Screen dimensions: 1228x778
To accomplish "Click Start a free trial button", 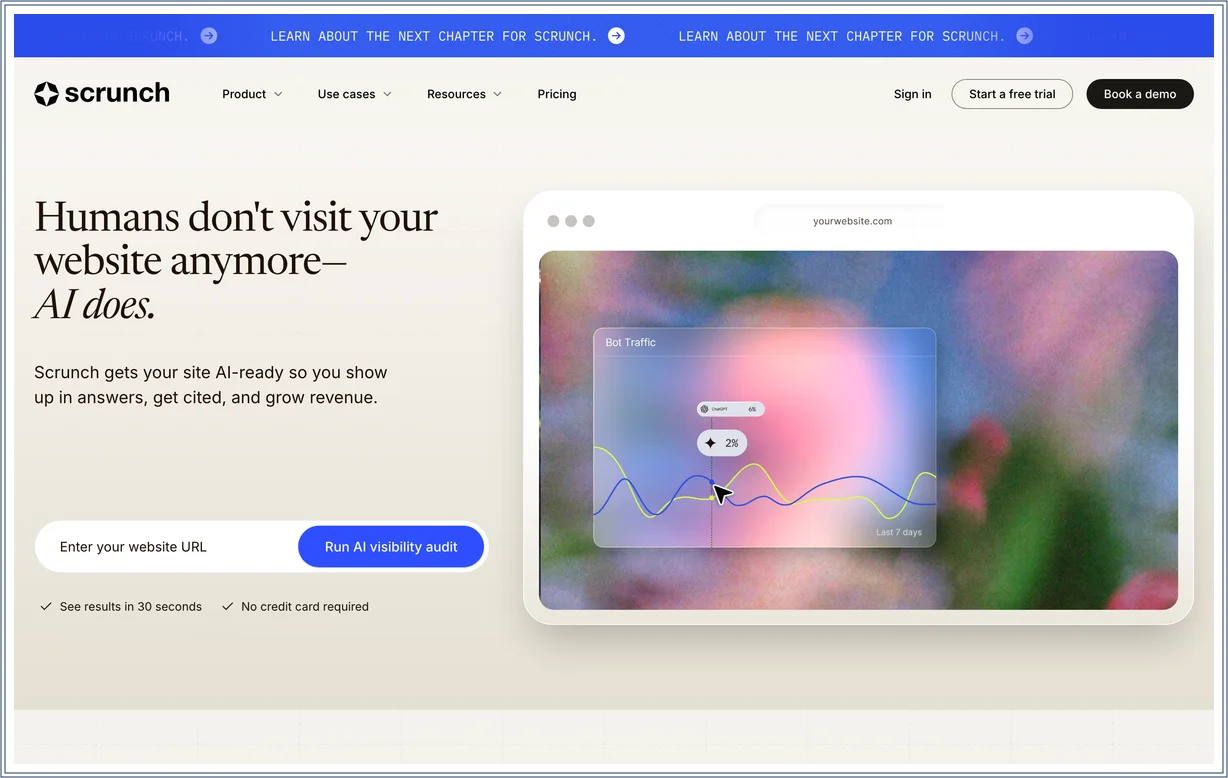I will pyautogui.click(x=1012, y=94).
